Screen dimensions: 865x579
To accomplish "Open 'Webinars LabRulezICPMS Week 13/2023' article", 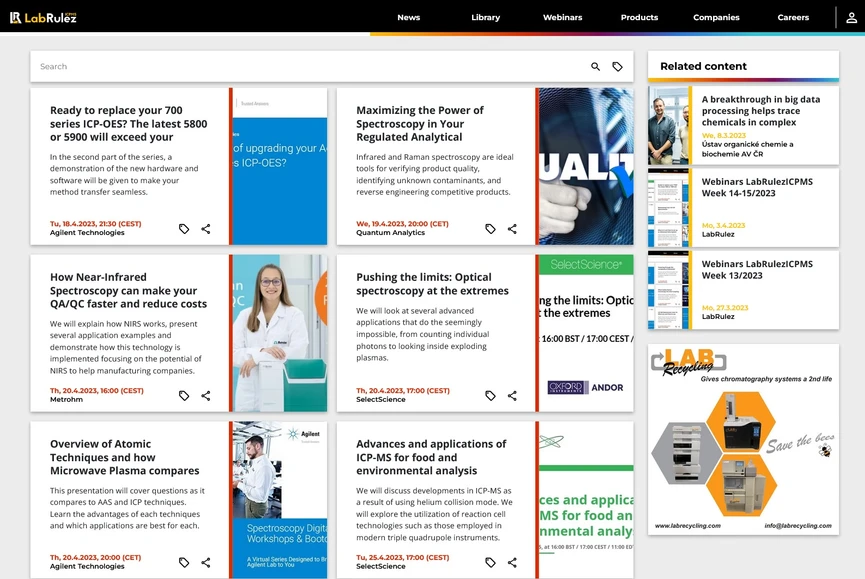I will (757, 270).
